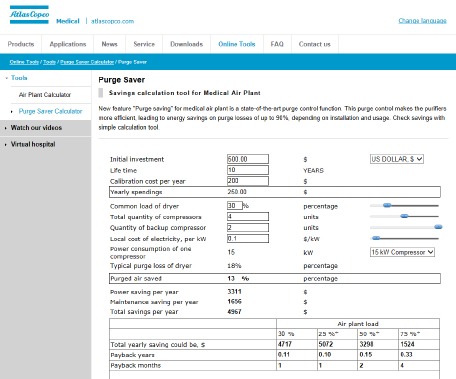This screenshot has width=456, height=379.
Task: Click the Total quantity of compressors slider handle
Action: pos(404,216)
